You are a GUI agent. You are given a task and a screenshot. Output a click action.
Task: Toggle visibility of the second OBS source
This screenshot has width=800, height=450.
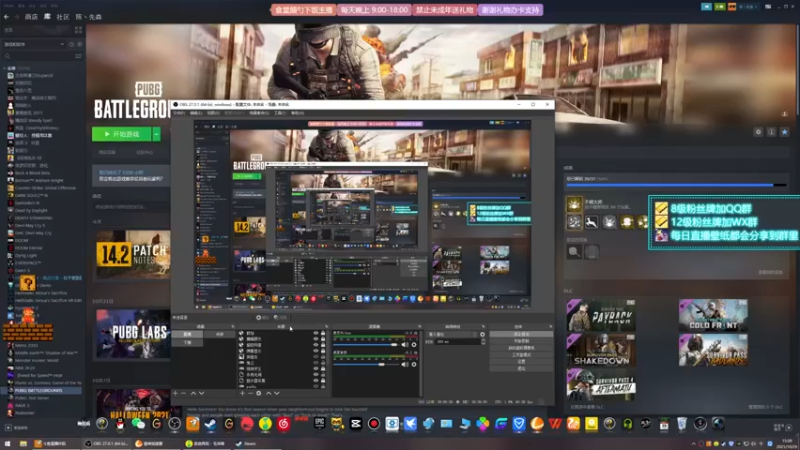tap(316, 339)
